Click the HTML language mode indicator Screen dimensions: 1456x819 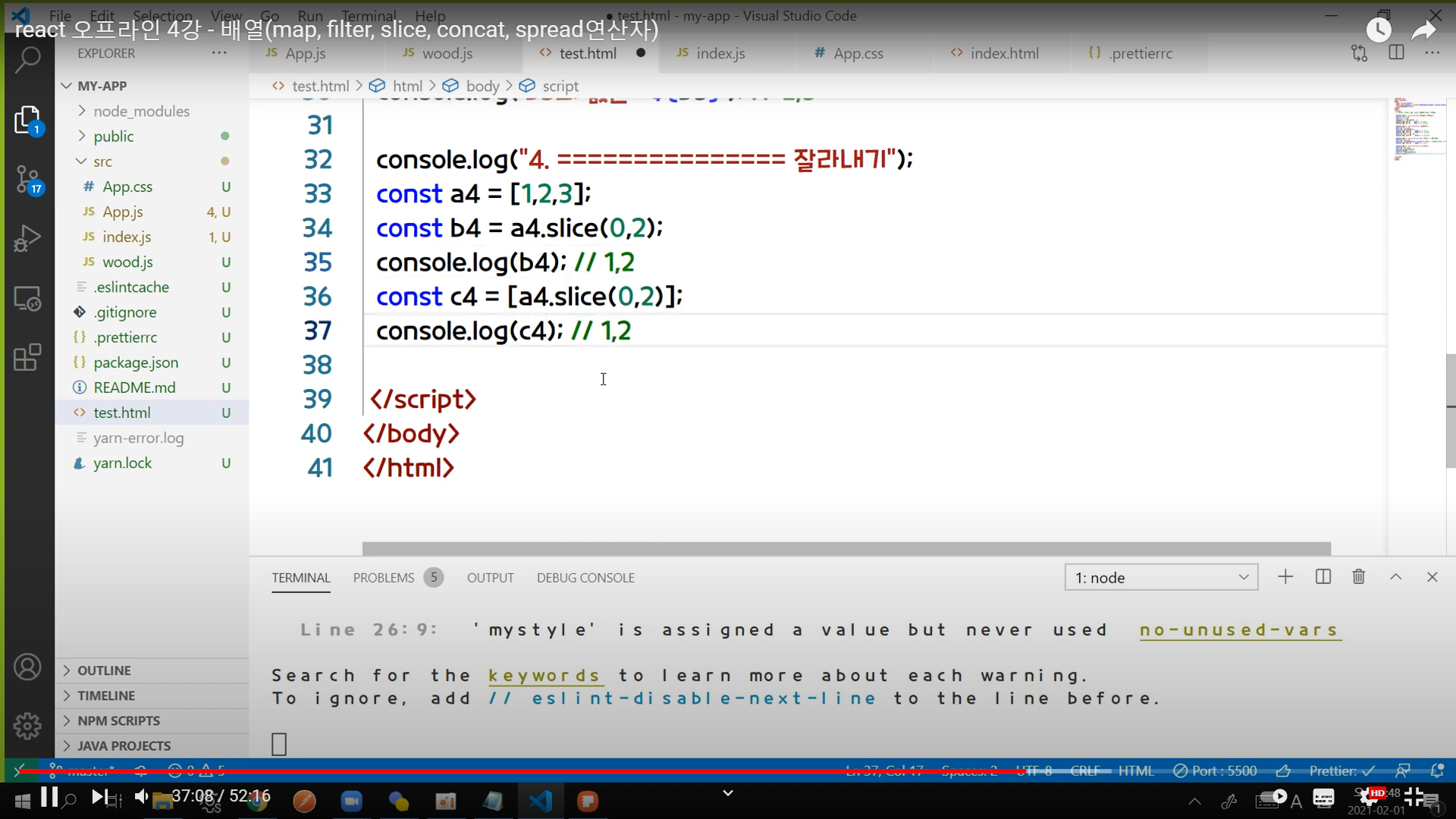pos(1135,770)
